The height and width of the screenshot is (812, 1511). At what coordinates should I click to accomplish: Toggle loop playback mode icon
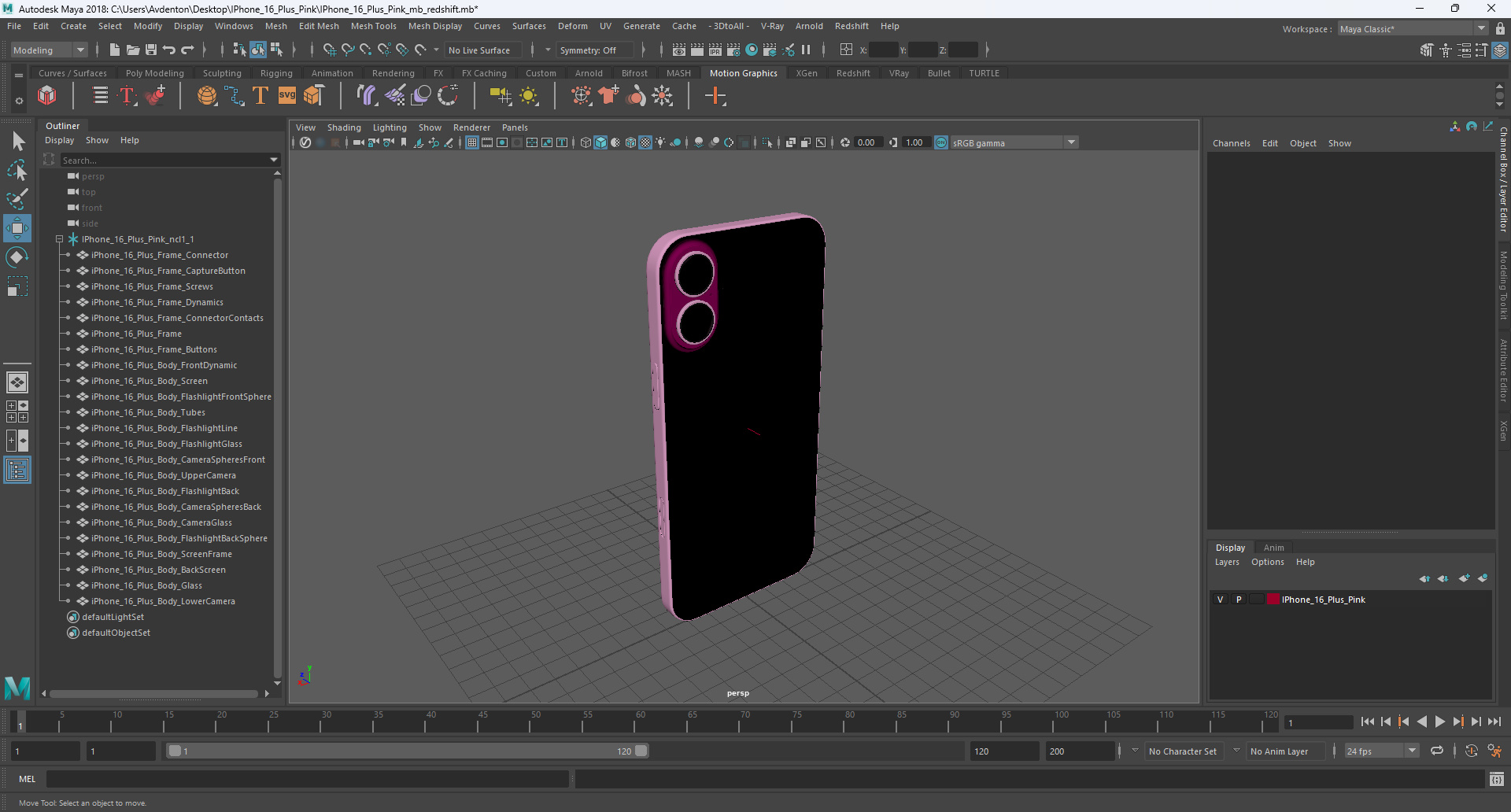pyautogui.click(x=1437, y=751)
